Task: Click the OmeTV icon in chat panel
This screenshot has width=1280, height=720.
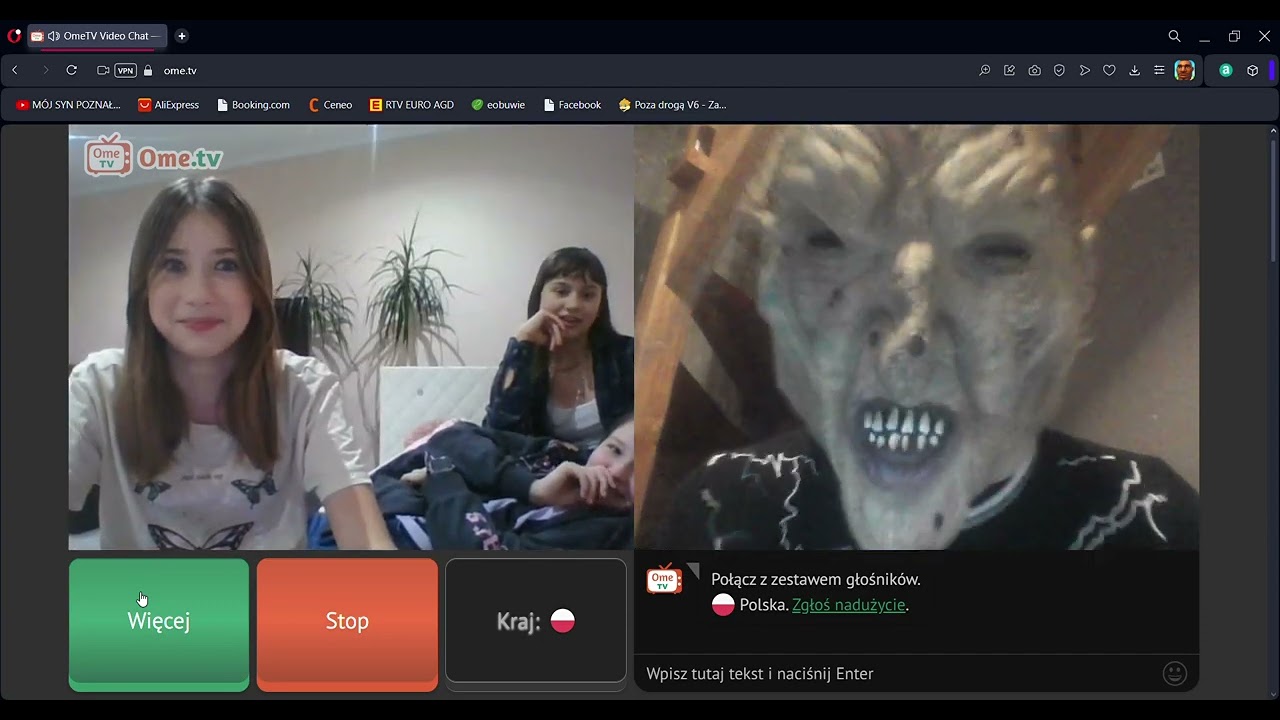Action: pyautogui.click(x=664, y=579)
